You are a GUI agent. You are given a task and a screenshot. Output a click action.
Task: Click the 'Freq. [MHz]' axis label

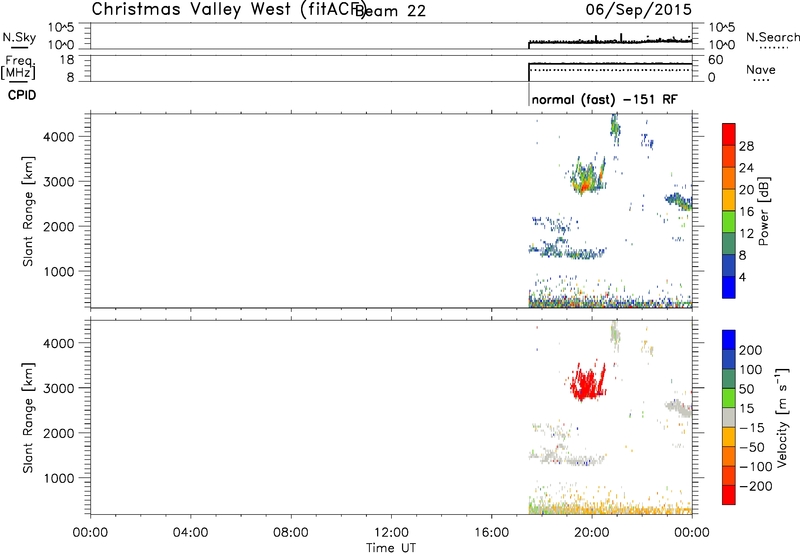pos(18,68)
